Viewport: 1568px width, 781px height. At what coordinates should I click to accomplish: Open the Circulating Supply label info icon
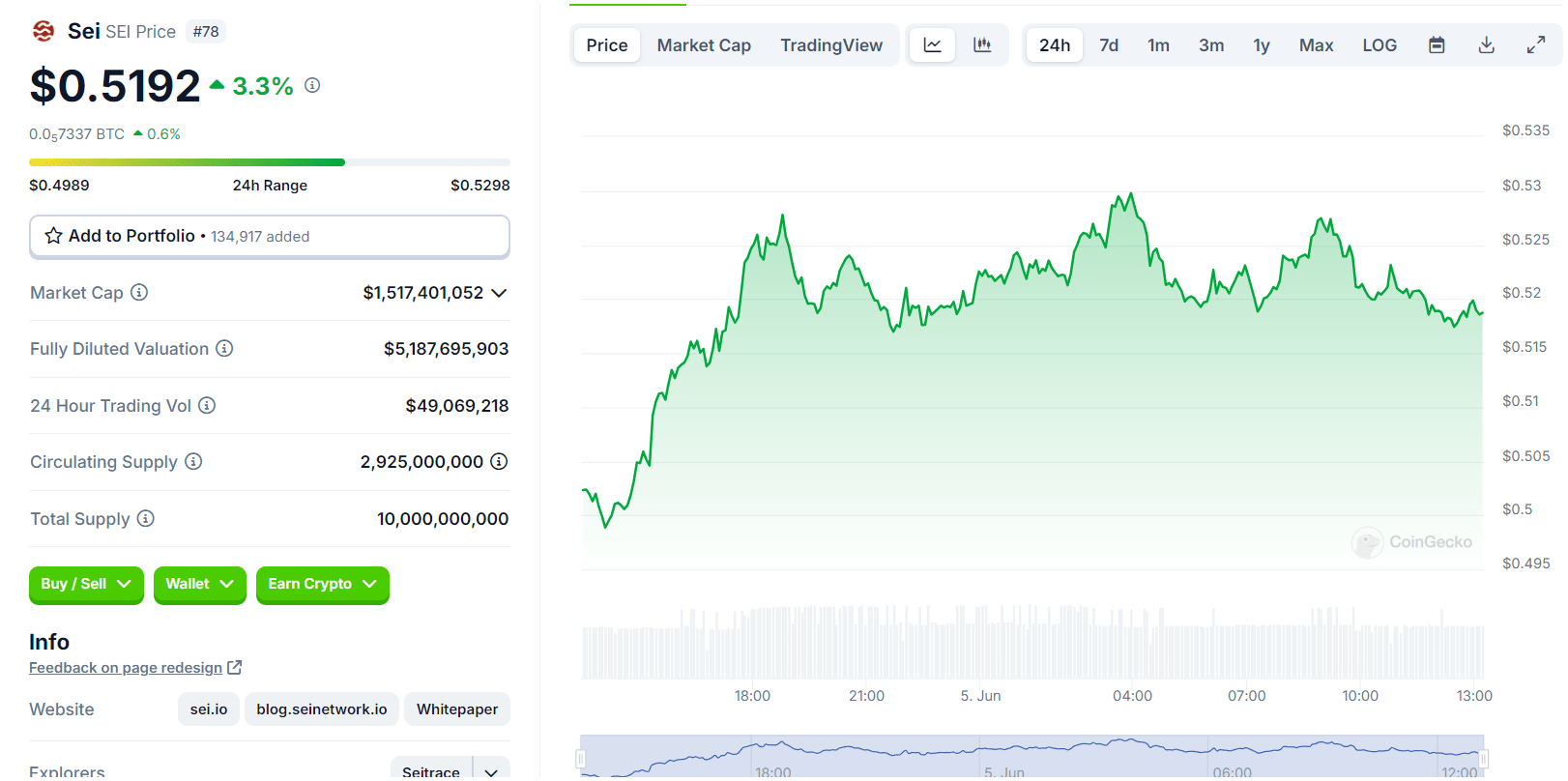[193, 461]
